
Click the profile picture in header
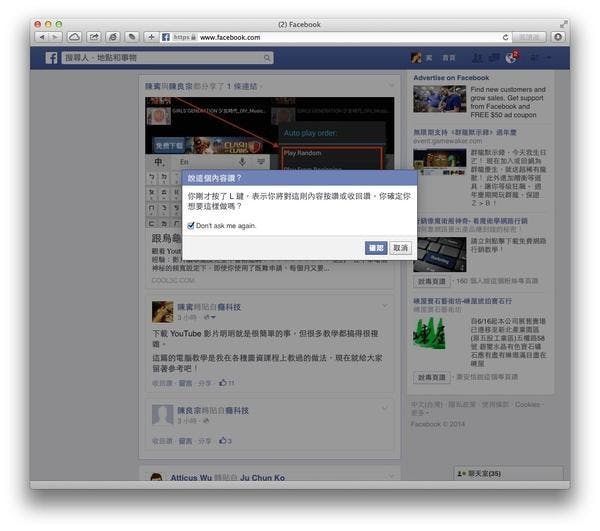pyautogui.click(x=416, y=58)
